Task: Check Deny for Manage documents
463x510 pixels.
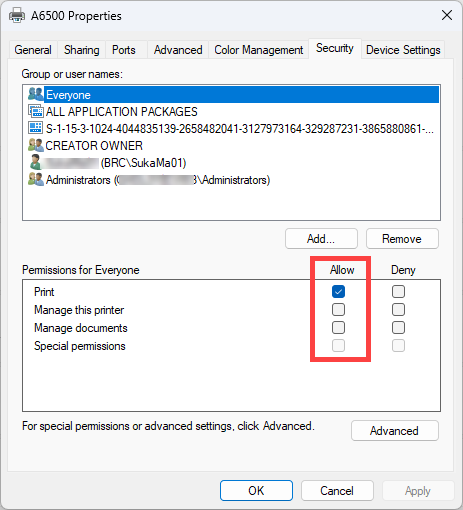Action: tap(398, 328)
